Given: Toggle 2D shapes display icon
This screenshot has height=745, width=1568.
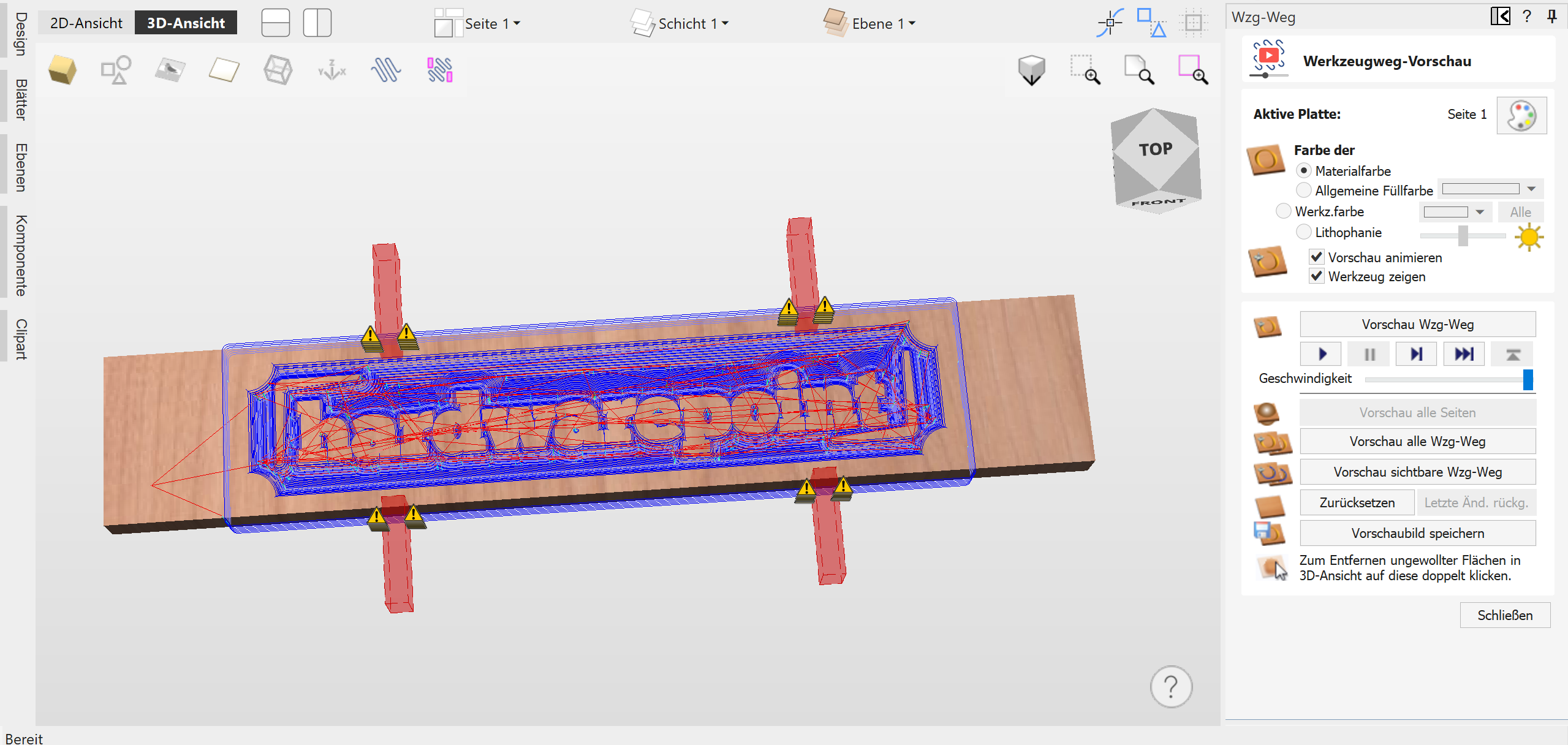Looking at the screenshot, I should coord(116,70).
